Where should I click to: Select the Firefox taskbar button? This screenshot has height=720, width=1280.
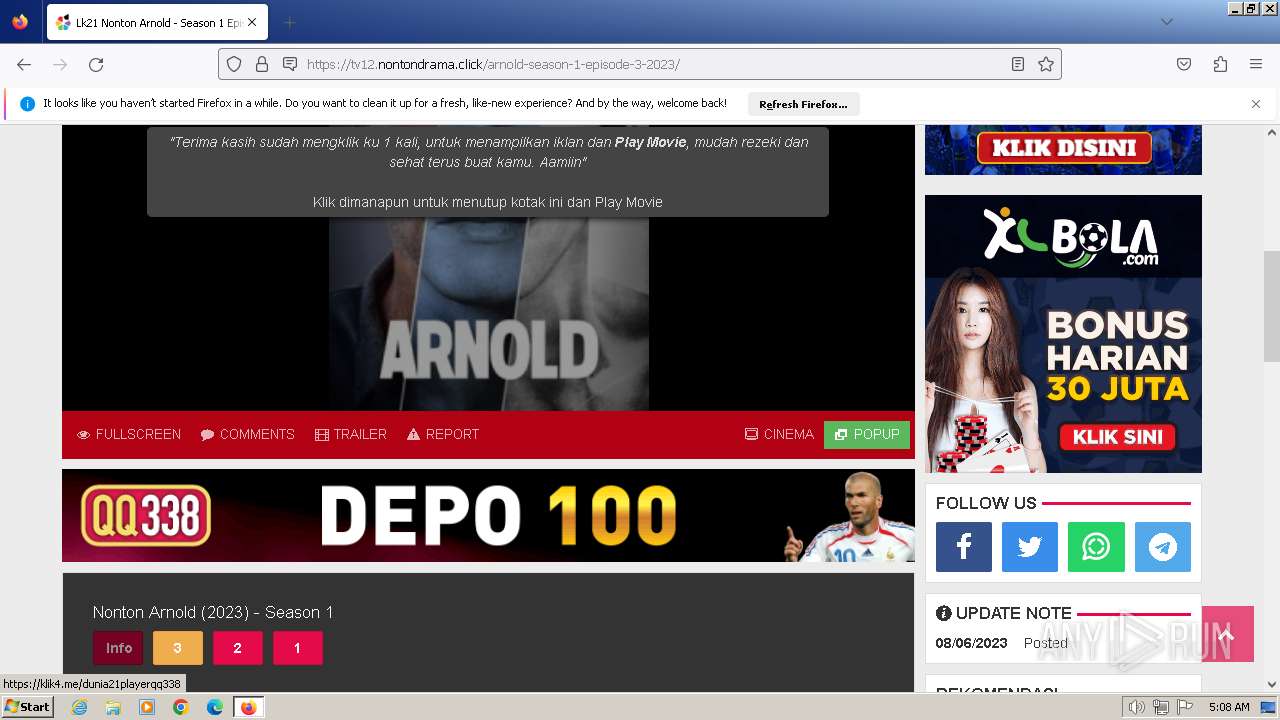tap(248, 707)
